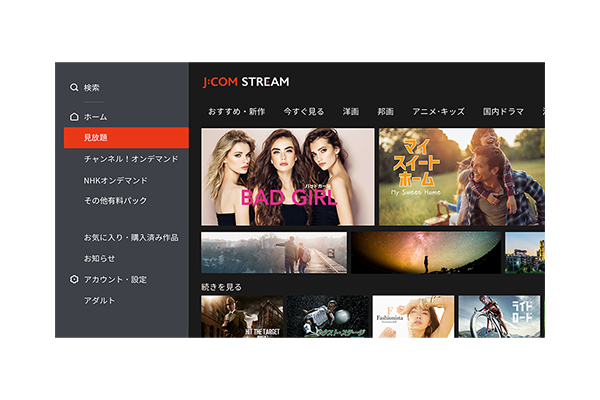The width and height of the screenshot is (600, 400).
Task: Open 検索 in the sidebar
Action: click(91, 88)
